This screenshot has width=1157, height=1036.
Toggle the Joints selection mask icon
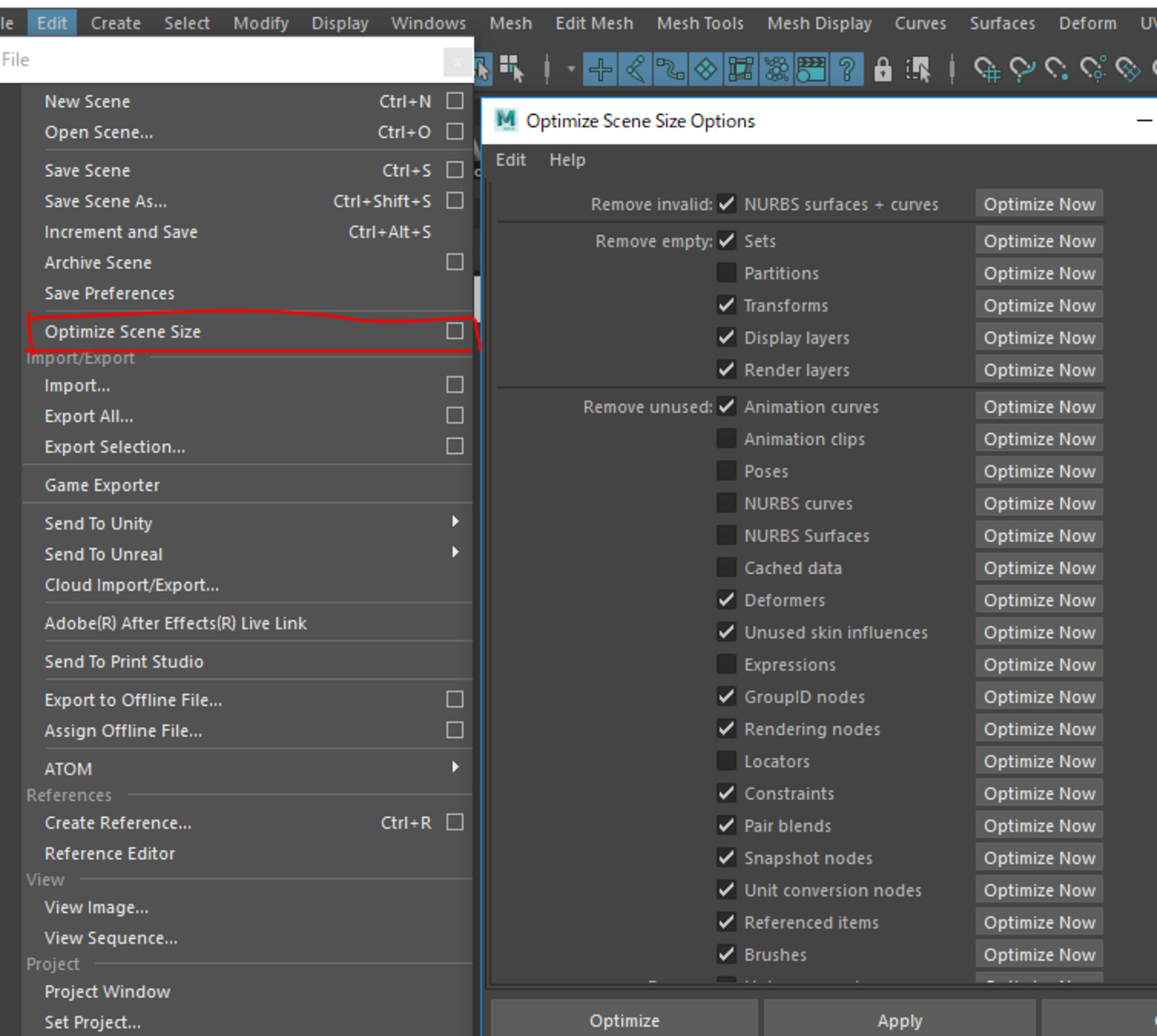pos(635,69)
